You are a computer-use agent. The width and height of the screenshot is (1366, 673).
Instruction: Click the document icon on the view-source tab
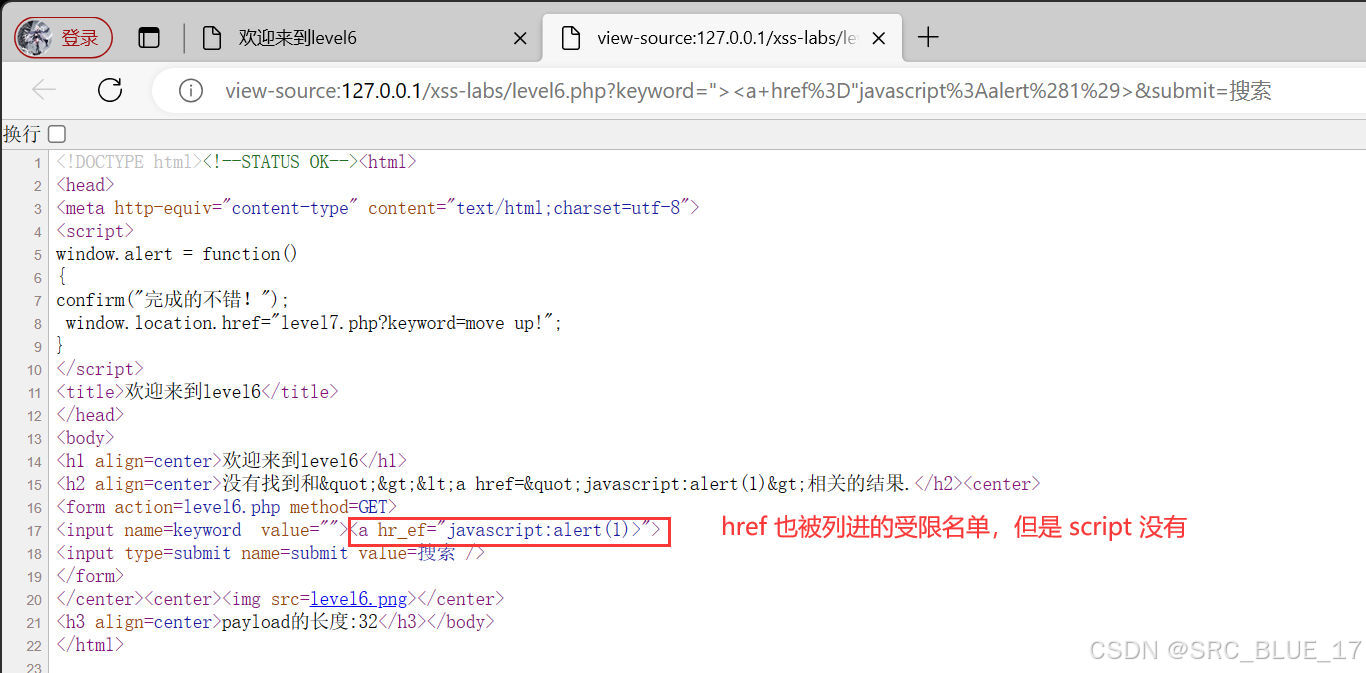[x=571, y=37]
